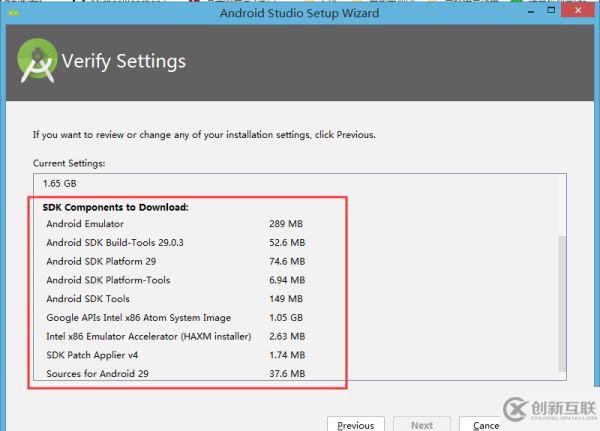
Task: Close the Setup Wizard window
Action: pyautogui.click(x=578, y=10)
